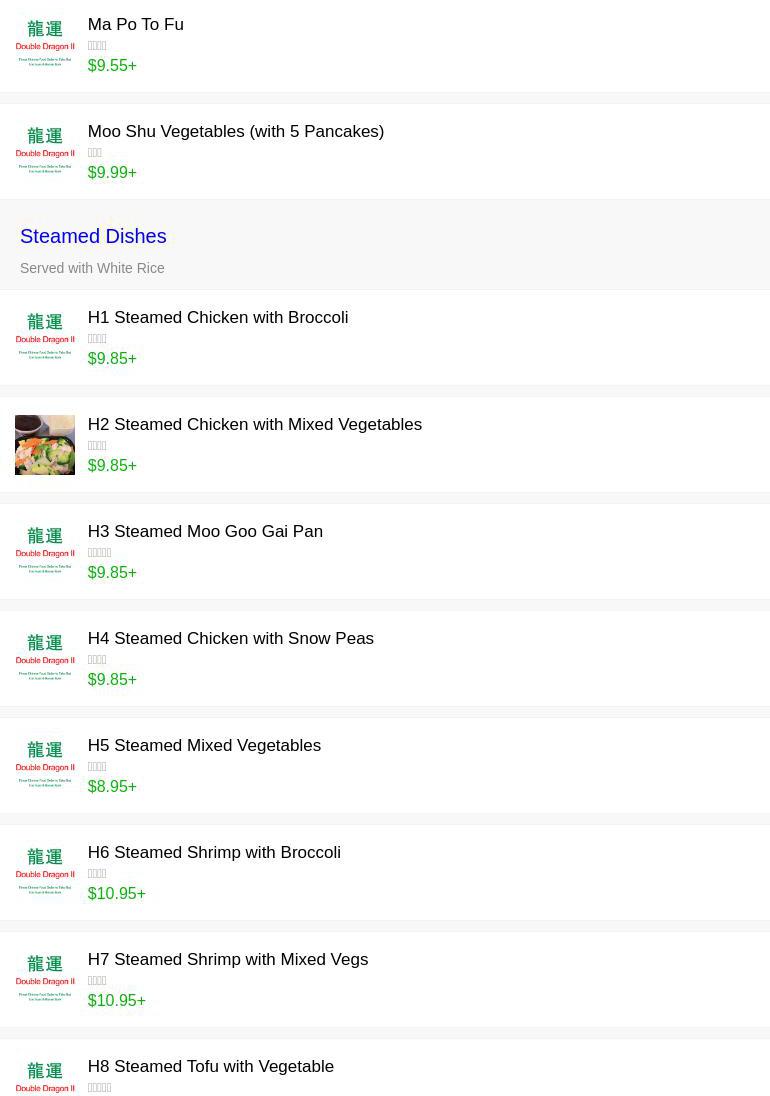The height and width of the screenshot is (1096, 770).
Task: Click the logo next to H5 Steamed Mixed Vegetables
Action: click(x=45, y=765)
